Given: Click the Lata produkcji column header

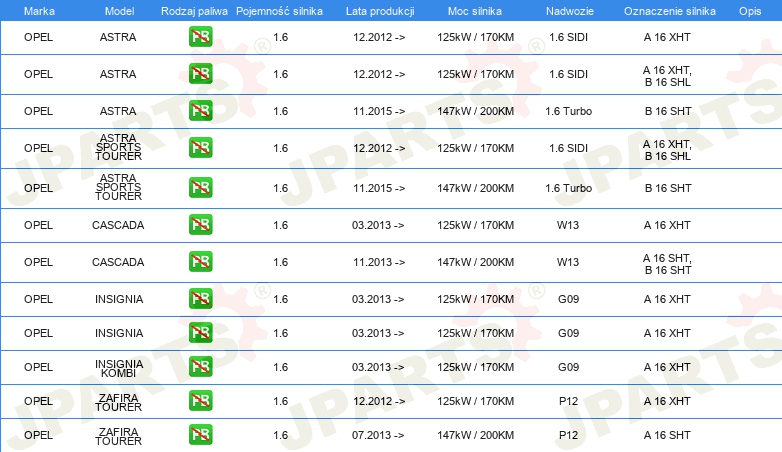Looking at the screenshot, I should [x=380, y=11].
